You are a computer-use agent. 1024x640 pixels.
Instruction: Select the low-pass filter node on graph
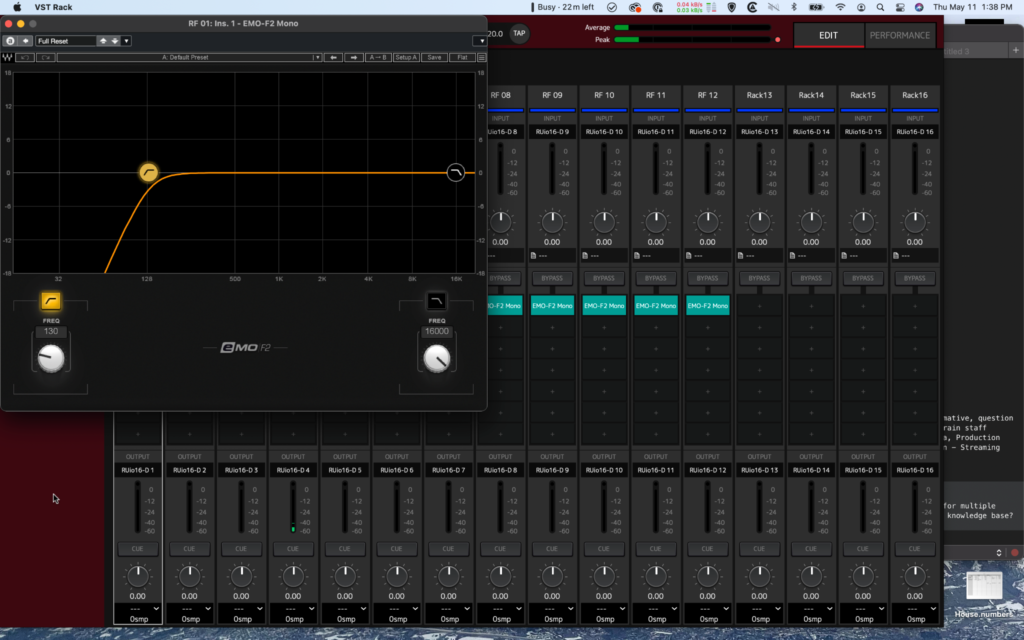point(456,172)
